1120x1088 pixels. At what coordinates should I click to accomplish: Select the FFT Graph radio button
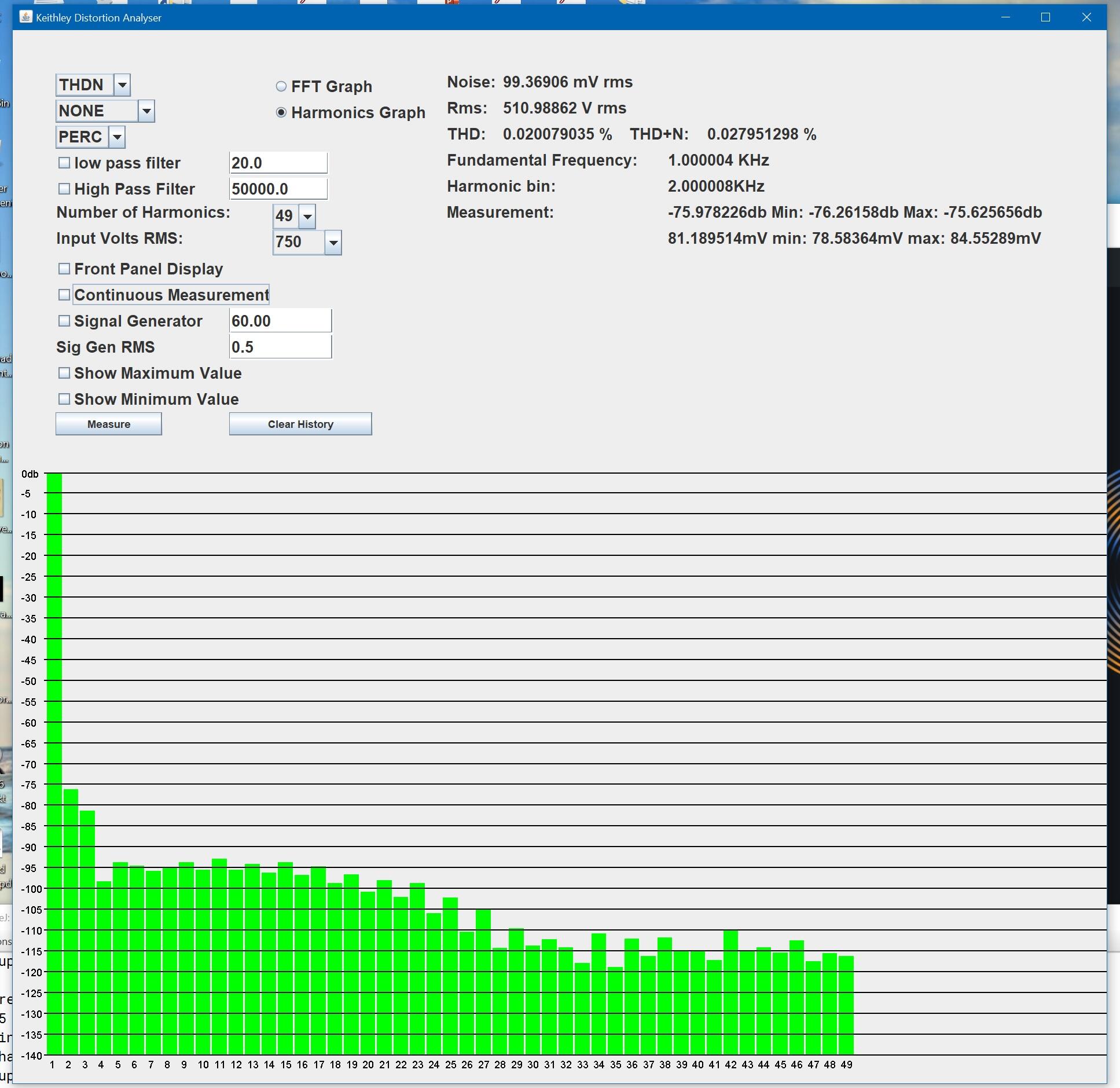(x=281, y=86)
